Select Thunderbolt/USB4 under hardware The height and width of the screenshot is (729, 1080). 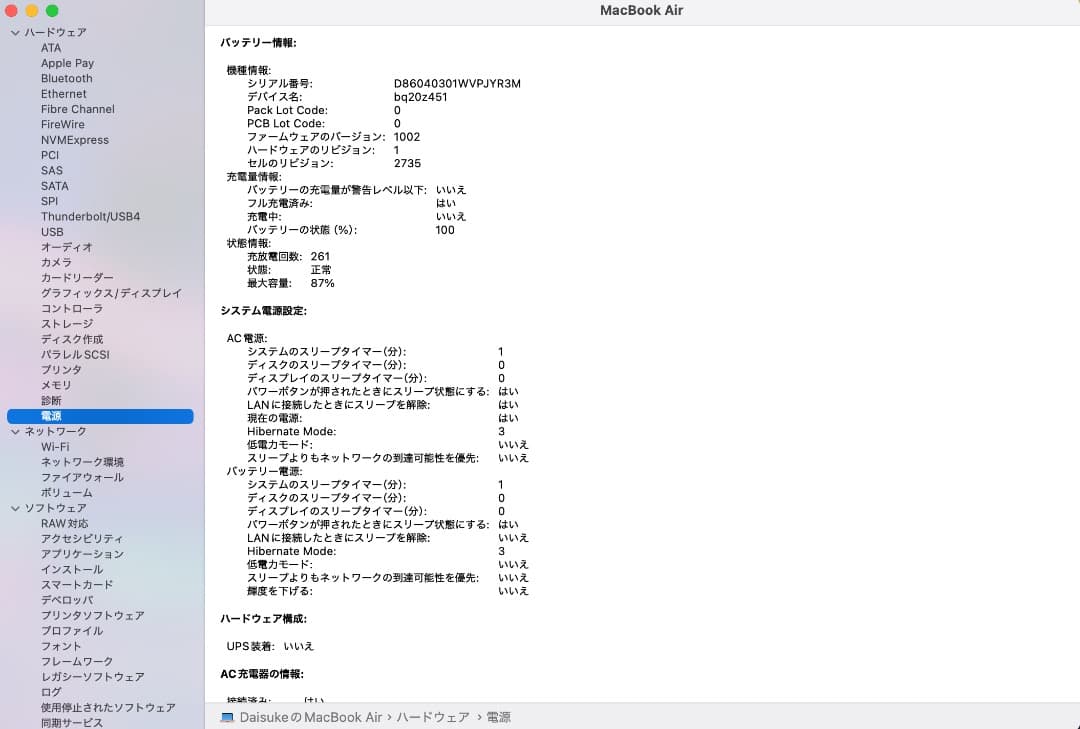[x=92, y=216]
